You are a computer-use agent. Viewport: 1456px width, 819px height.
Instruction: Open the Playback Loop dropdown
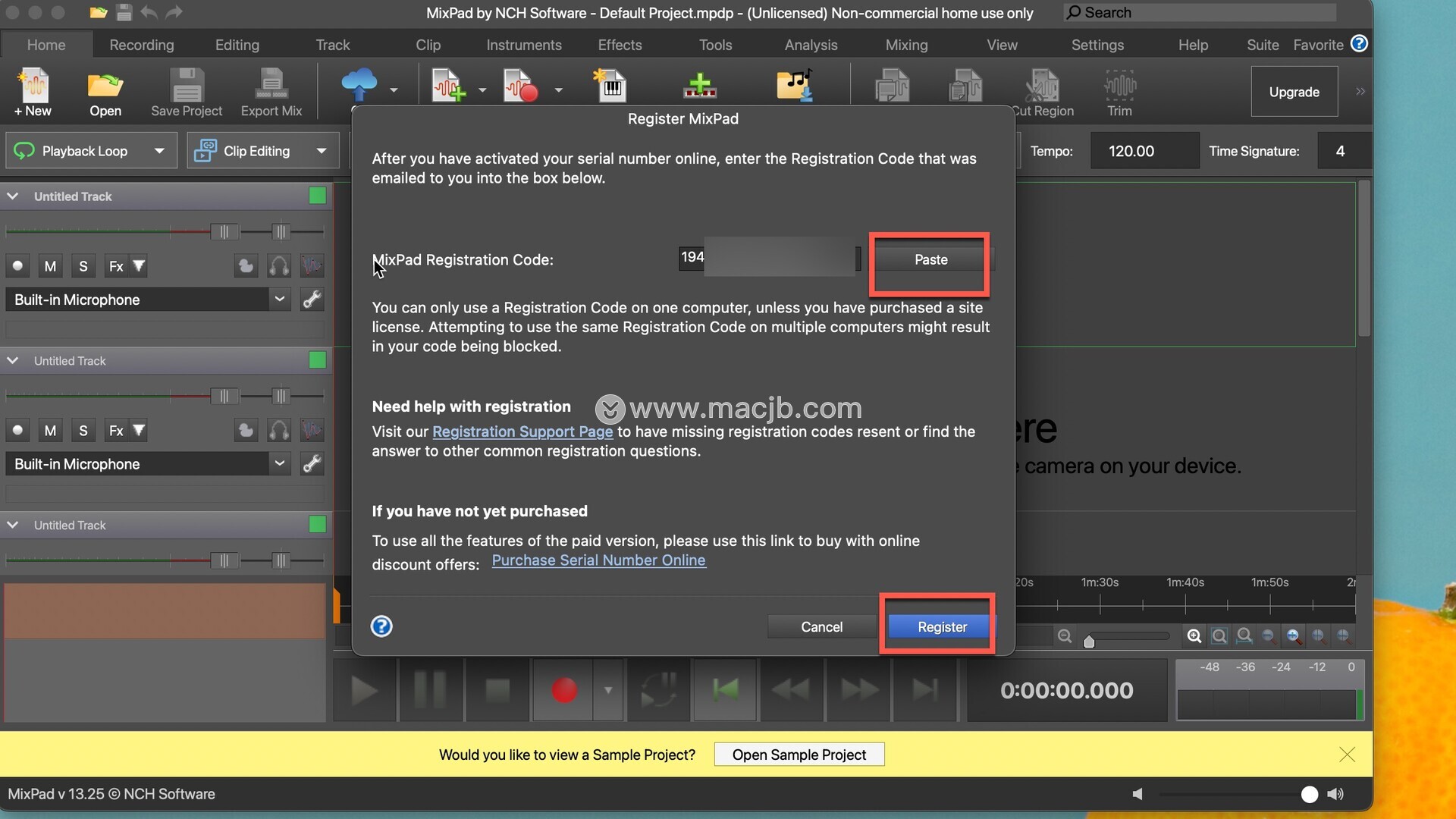tap(159, 151)
